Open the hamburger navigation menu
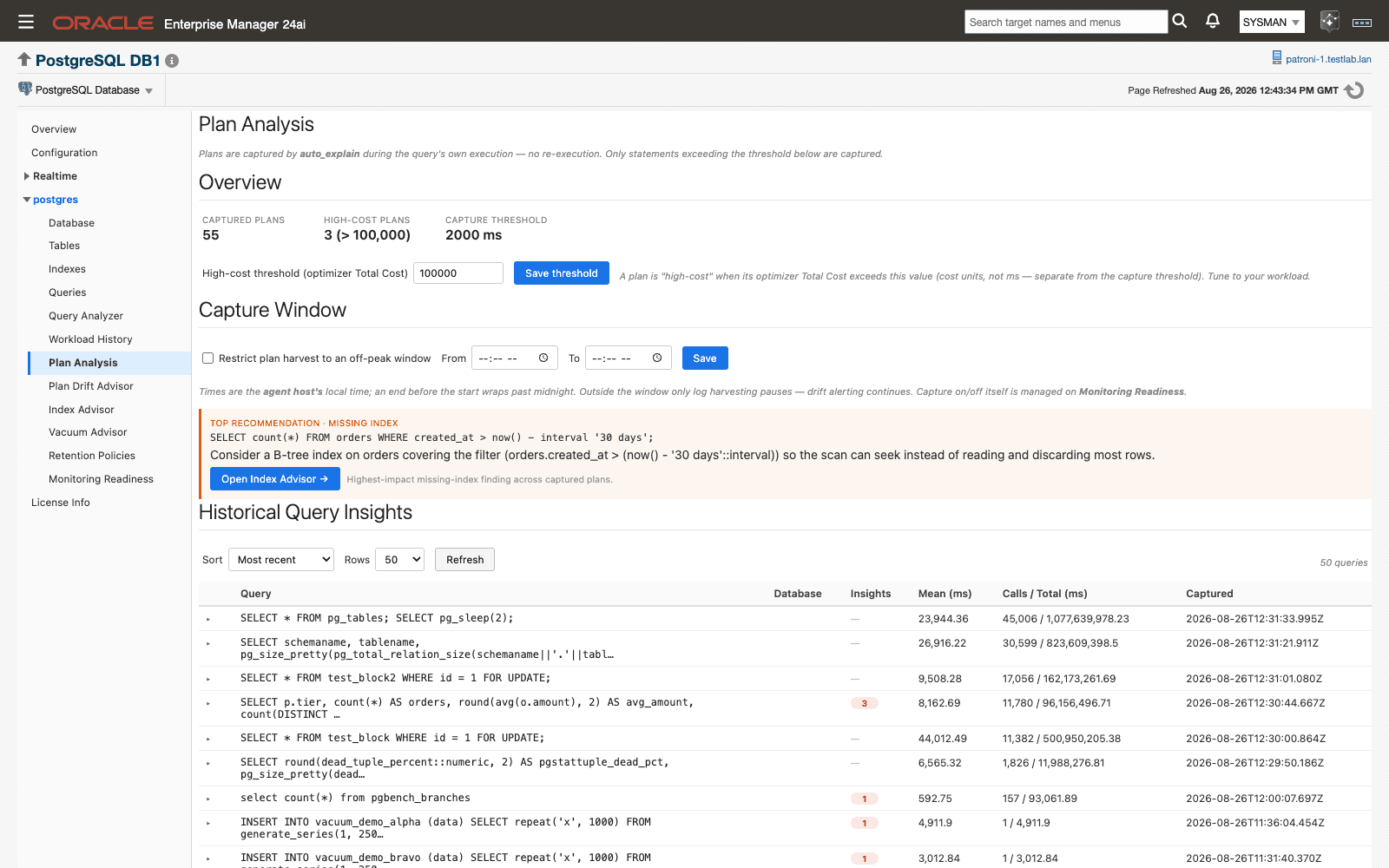This screenshot has width=1389, height=868. 26,22
